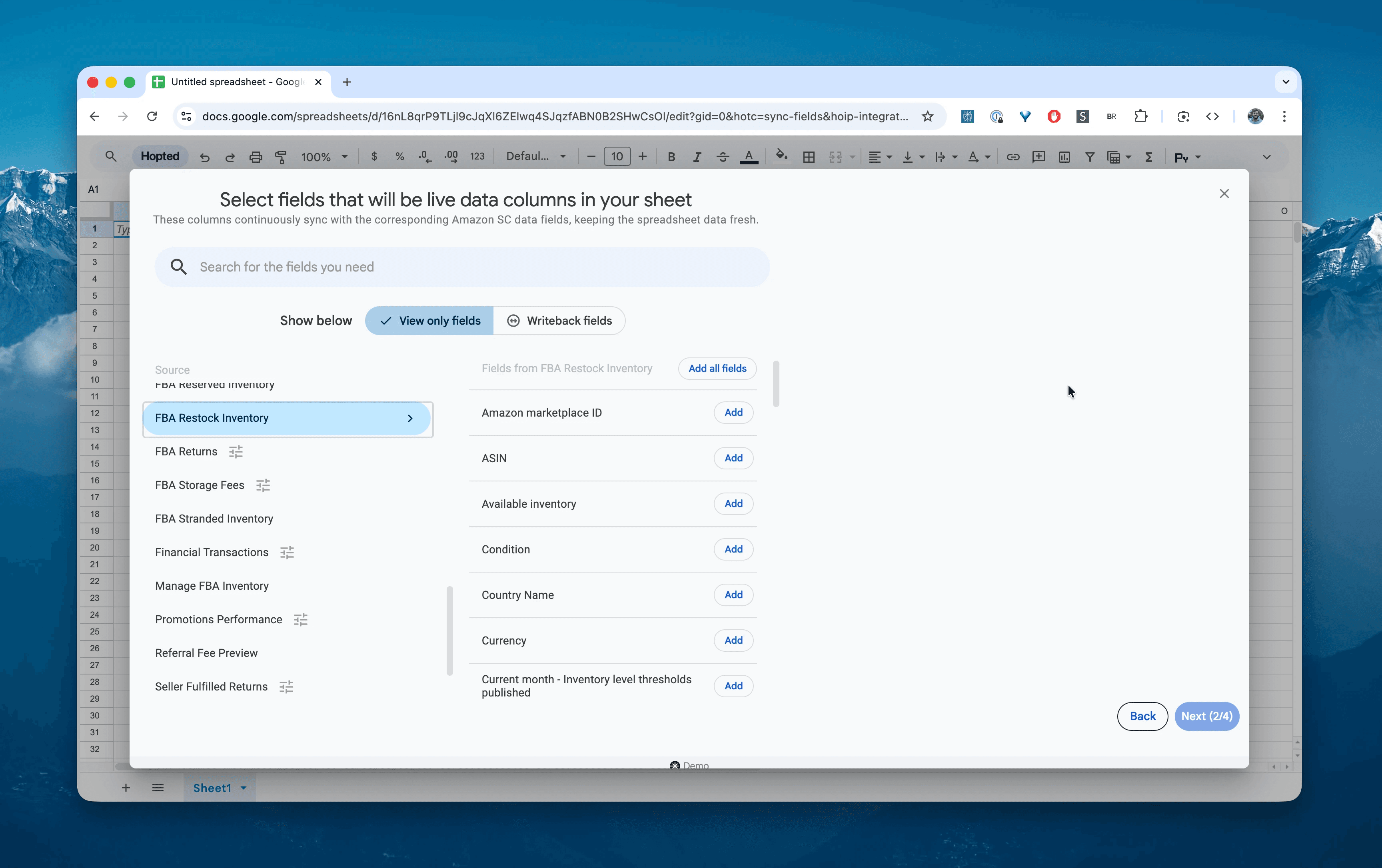This screenshot has height=868, width=1382.
Task: Focus the 'Search for the fields you need' box
Action: point(462,267)
